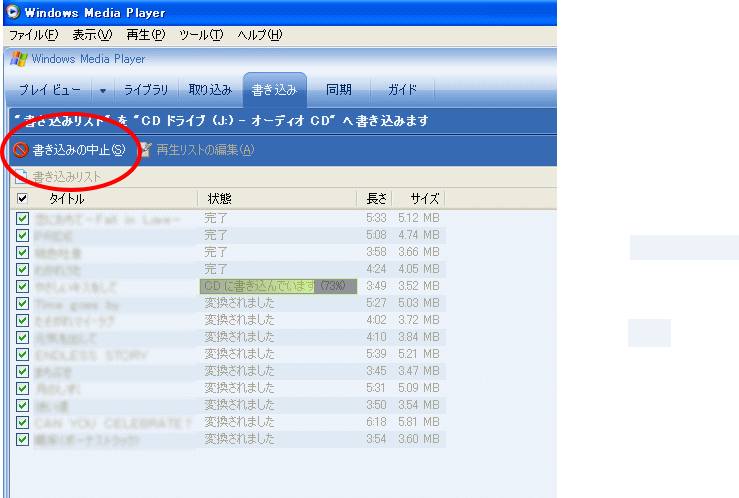Uncheck the track with length 6:18

pyautogui.click(x=22, y=422)
